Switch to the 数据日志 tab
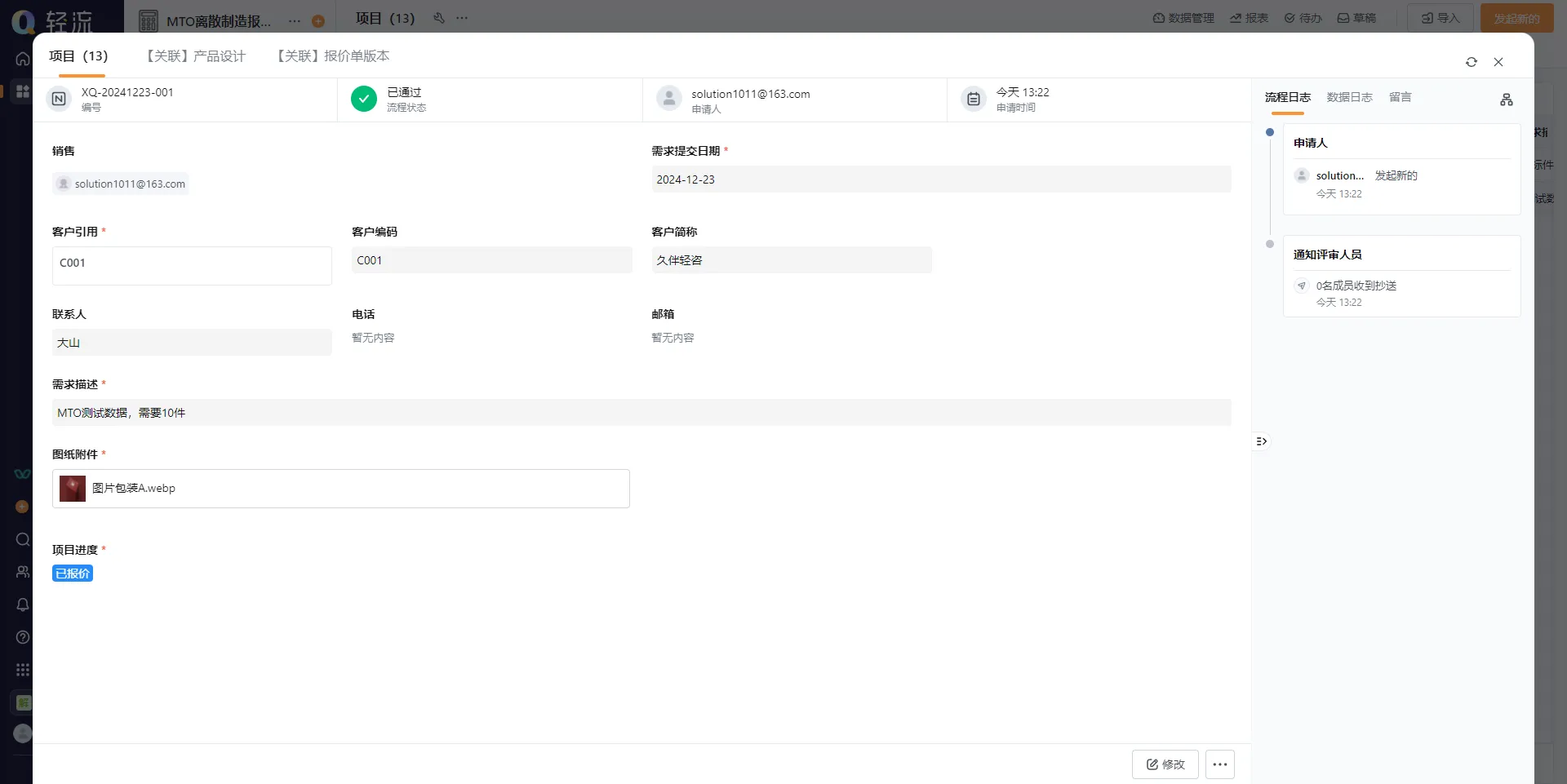 click(1349, 97)
